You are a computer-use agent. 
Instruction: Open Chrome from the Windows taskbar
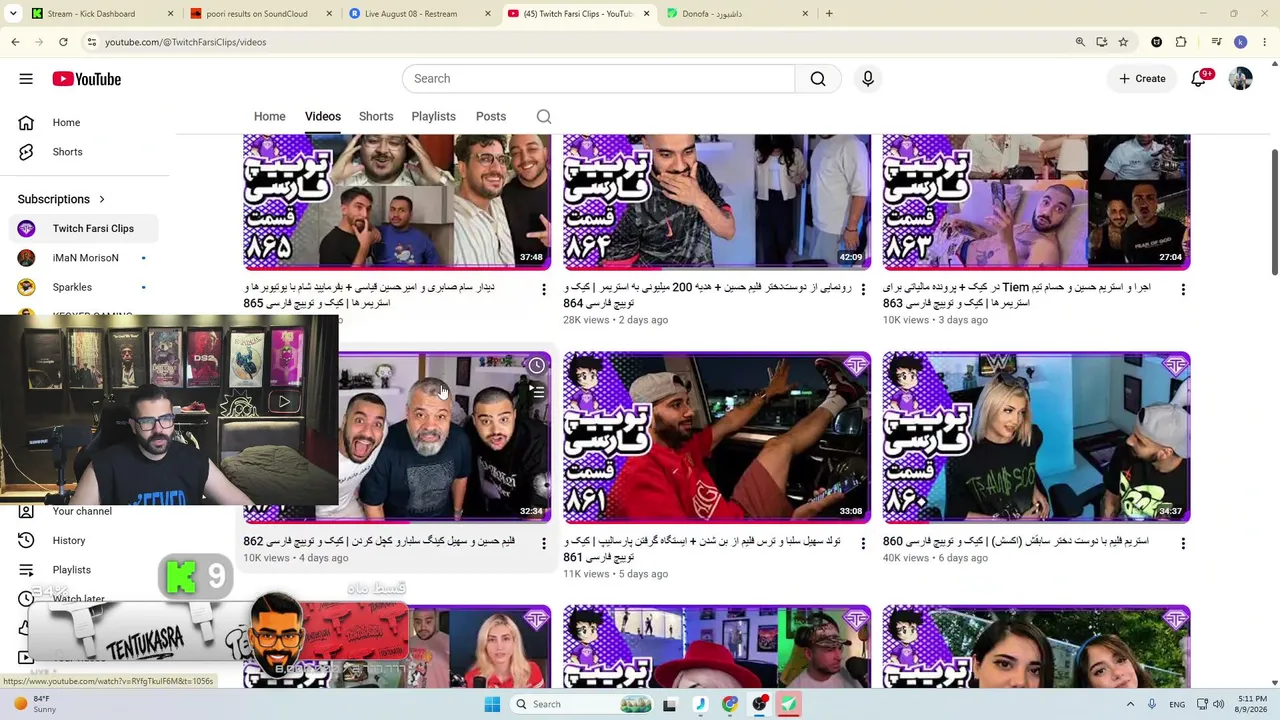point(730,704)
